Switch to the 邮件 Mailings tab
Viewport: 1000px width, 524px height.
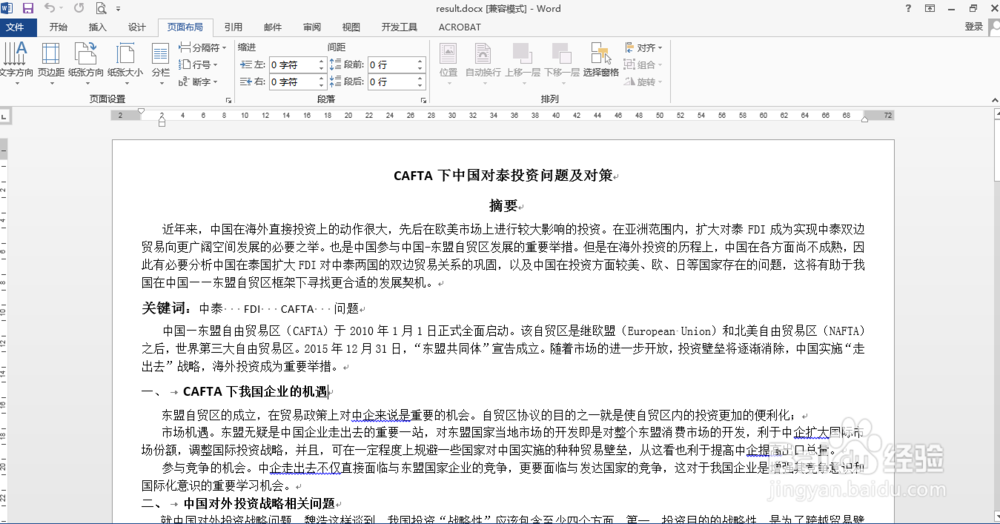click(x=272, y=27)
